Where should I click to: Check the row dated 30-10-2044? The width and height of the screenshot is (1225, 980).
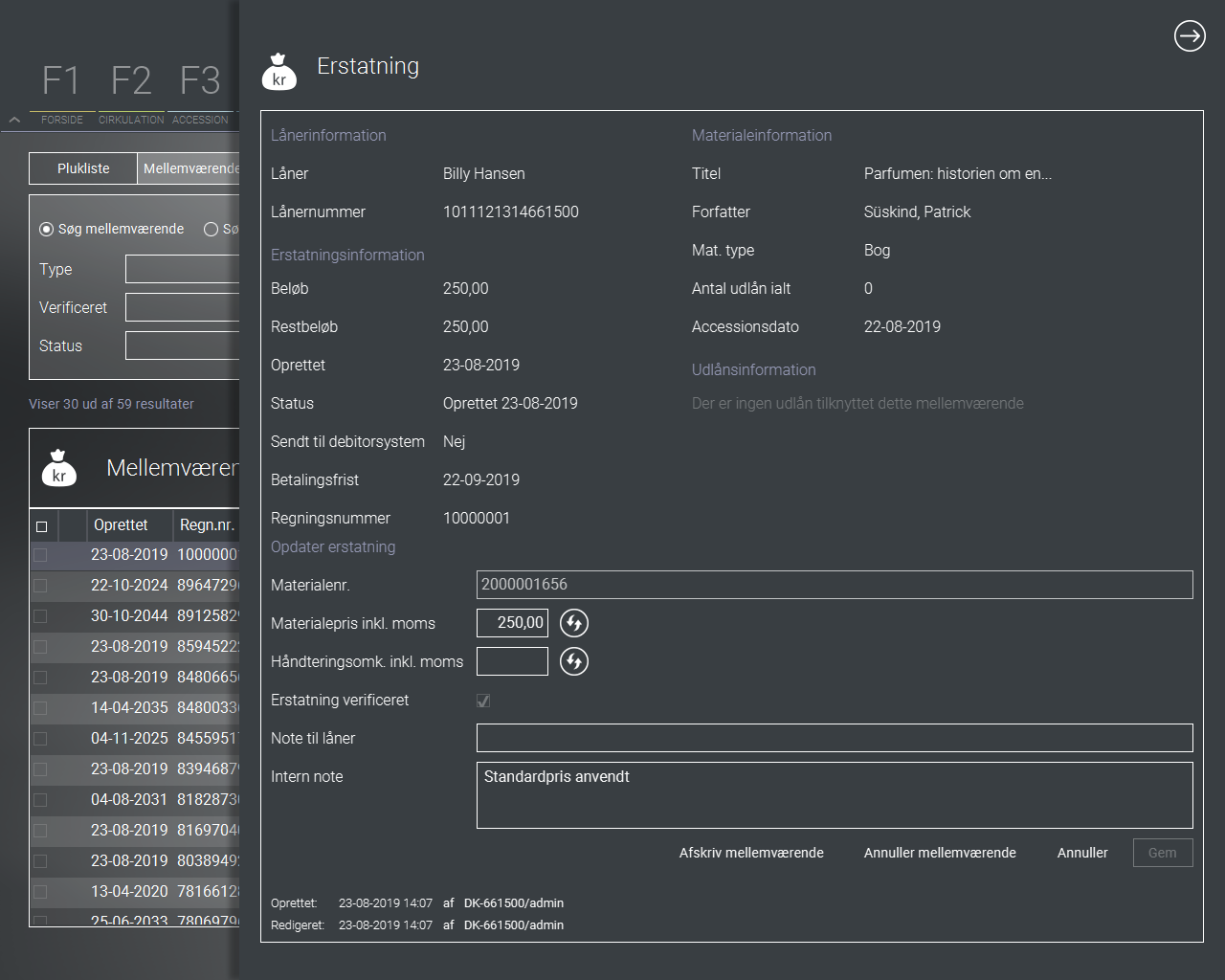(40, 616)
